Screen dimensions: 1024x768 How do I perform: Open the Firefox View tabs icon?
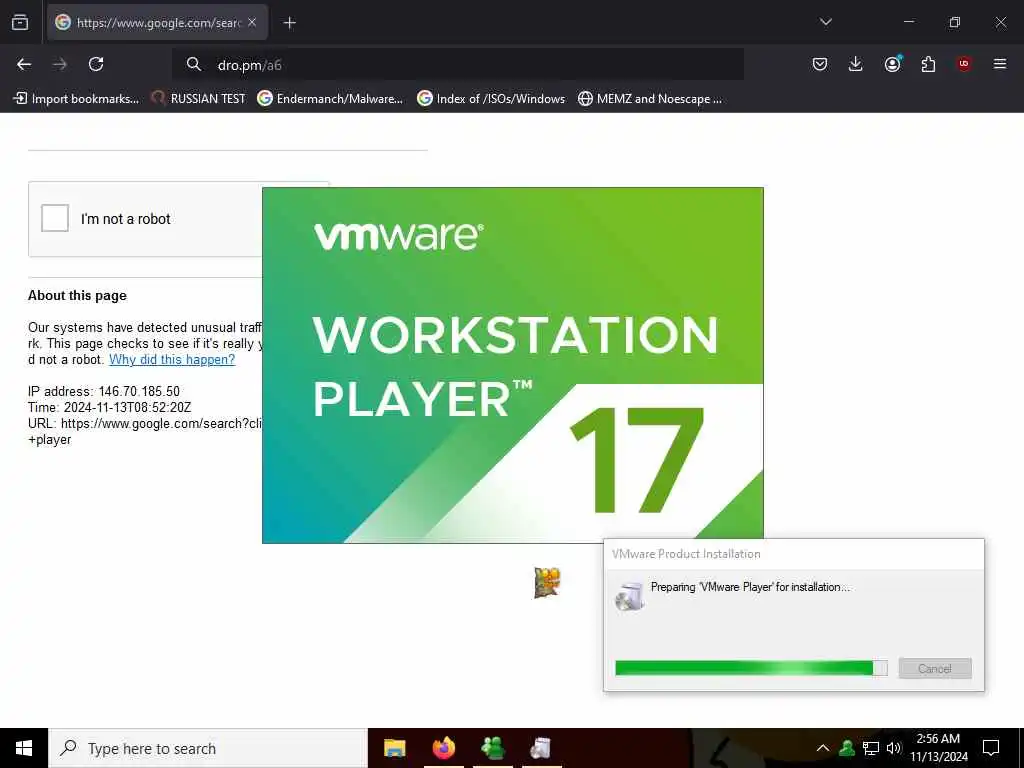[20, 22]
